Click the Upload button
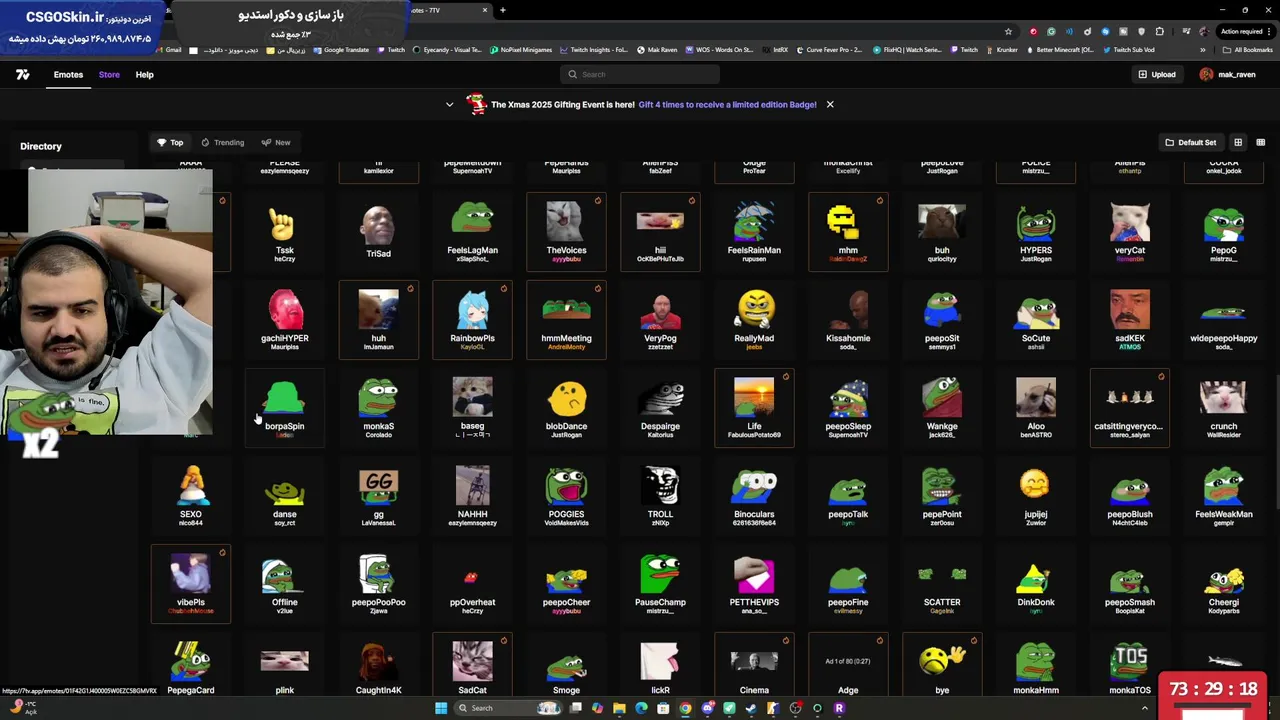 tap(1156, 74)
